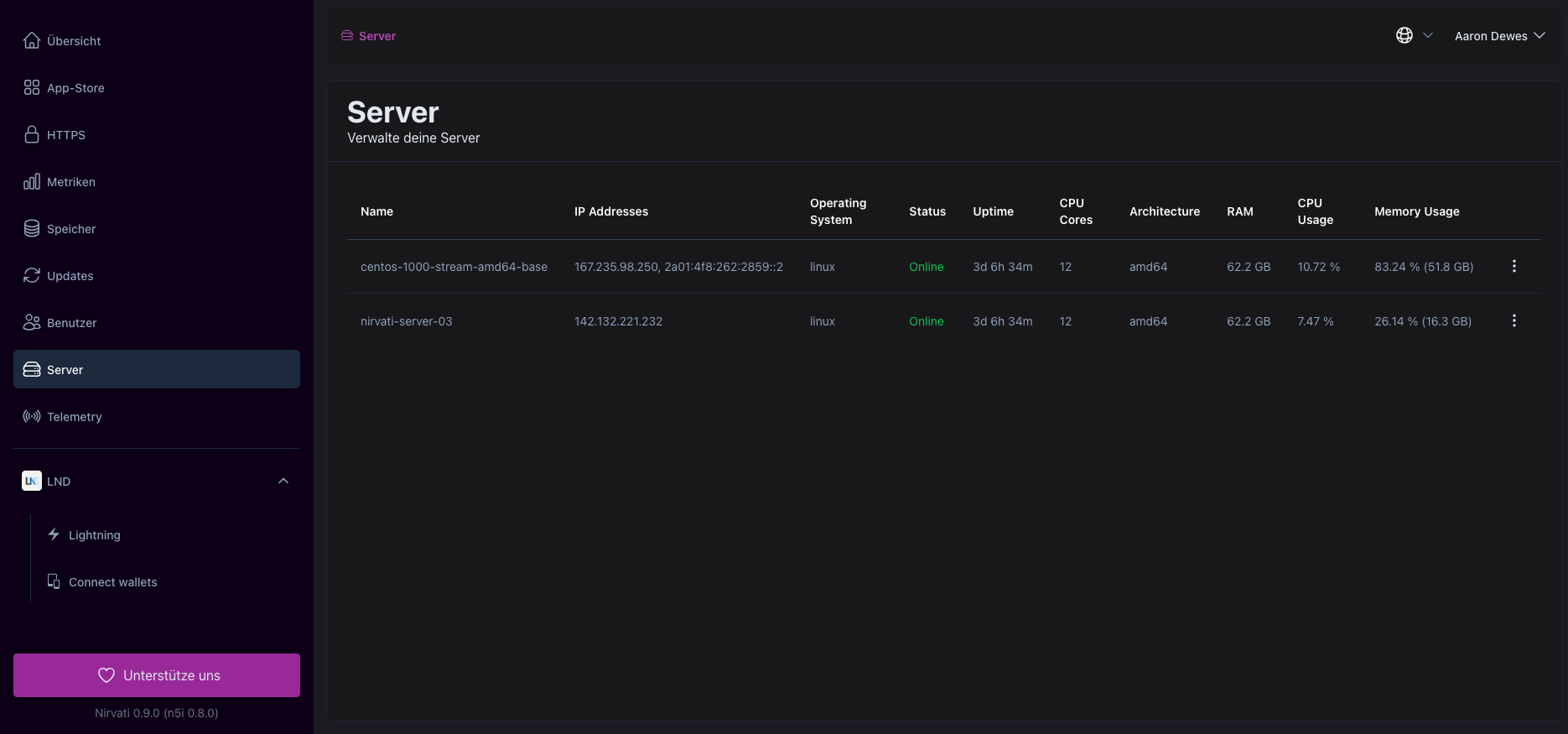Click the Benutzer users icon
This screenshot has height=734, width=1568.
tap(32, 322)
